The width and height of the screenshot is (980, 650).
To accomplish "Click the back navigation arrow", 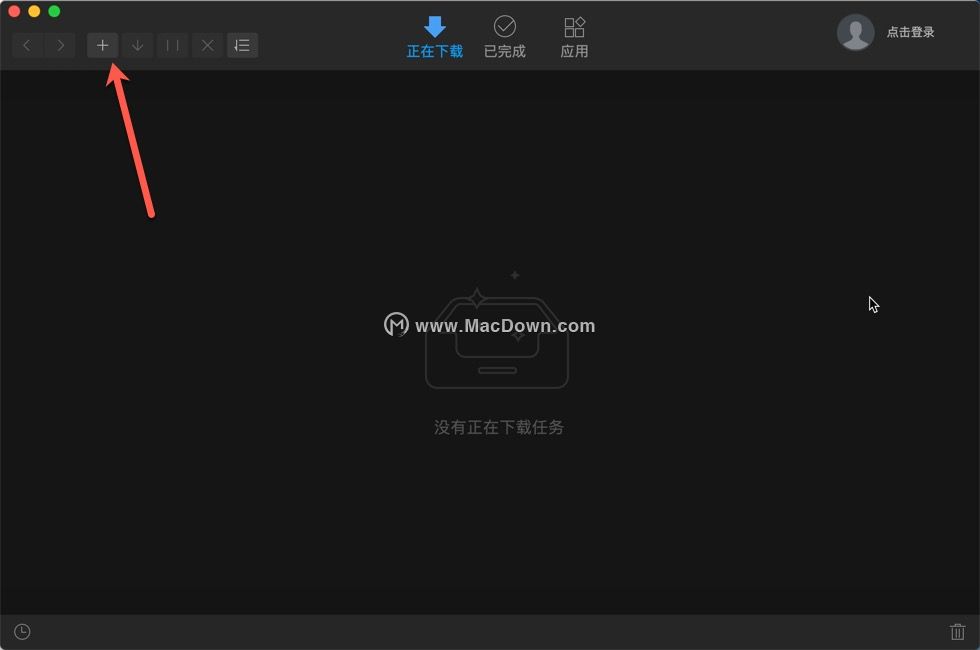I will 28,45.
